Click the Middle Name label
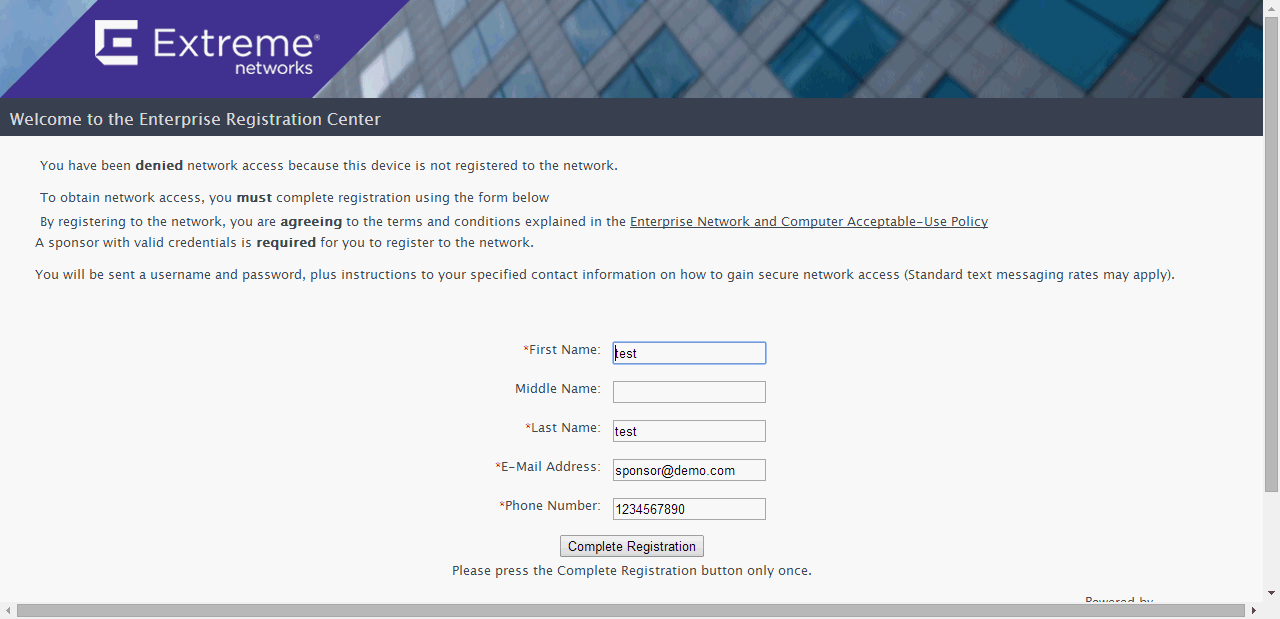 point(558,389)
